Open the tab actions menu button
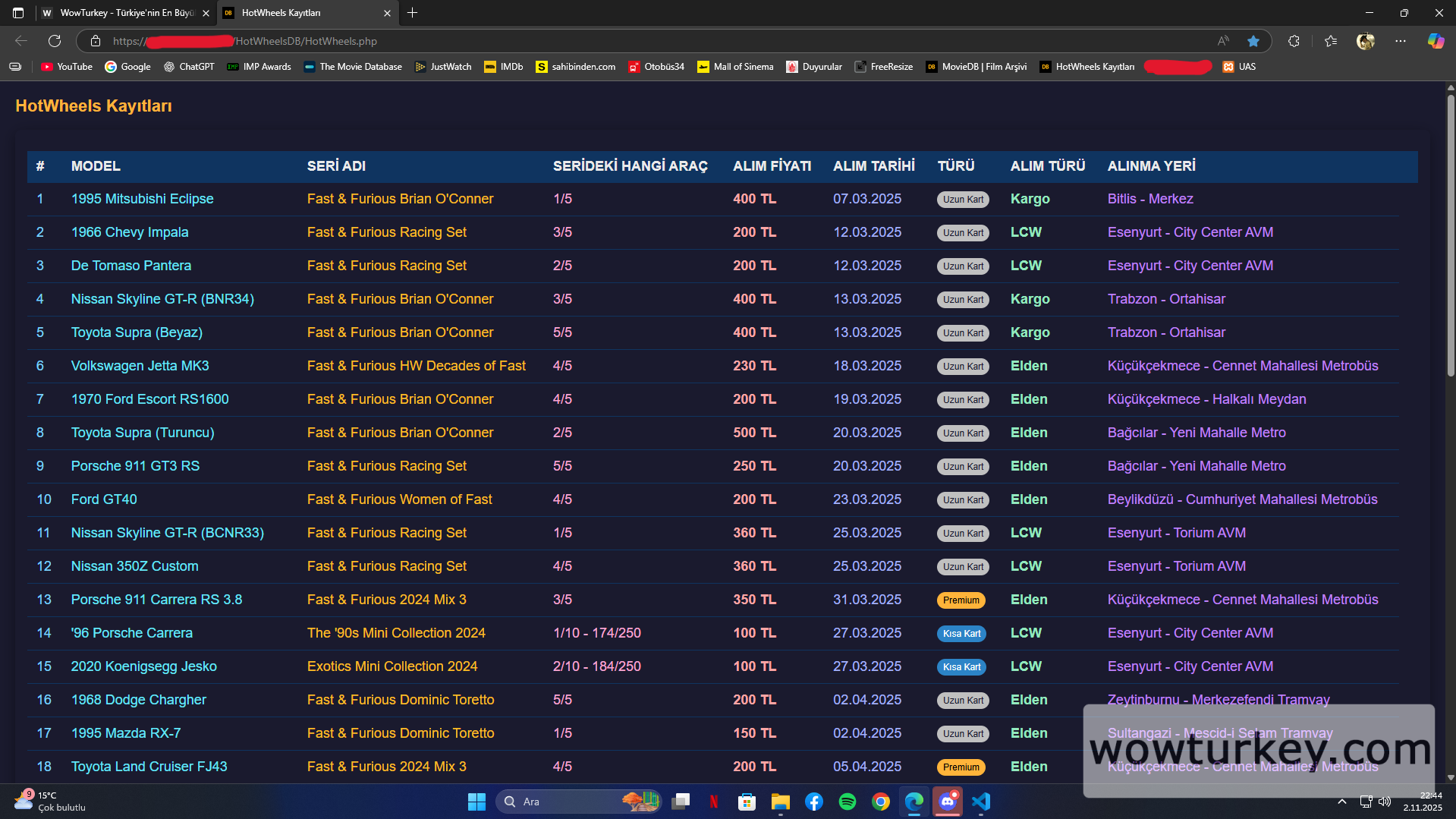1456x819 pixels. (18, 13)
